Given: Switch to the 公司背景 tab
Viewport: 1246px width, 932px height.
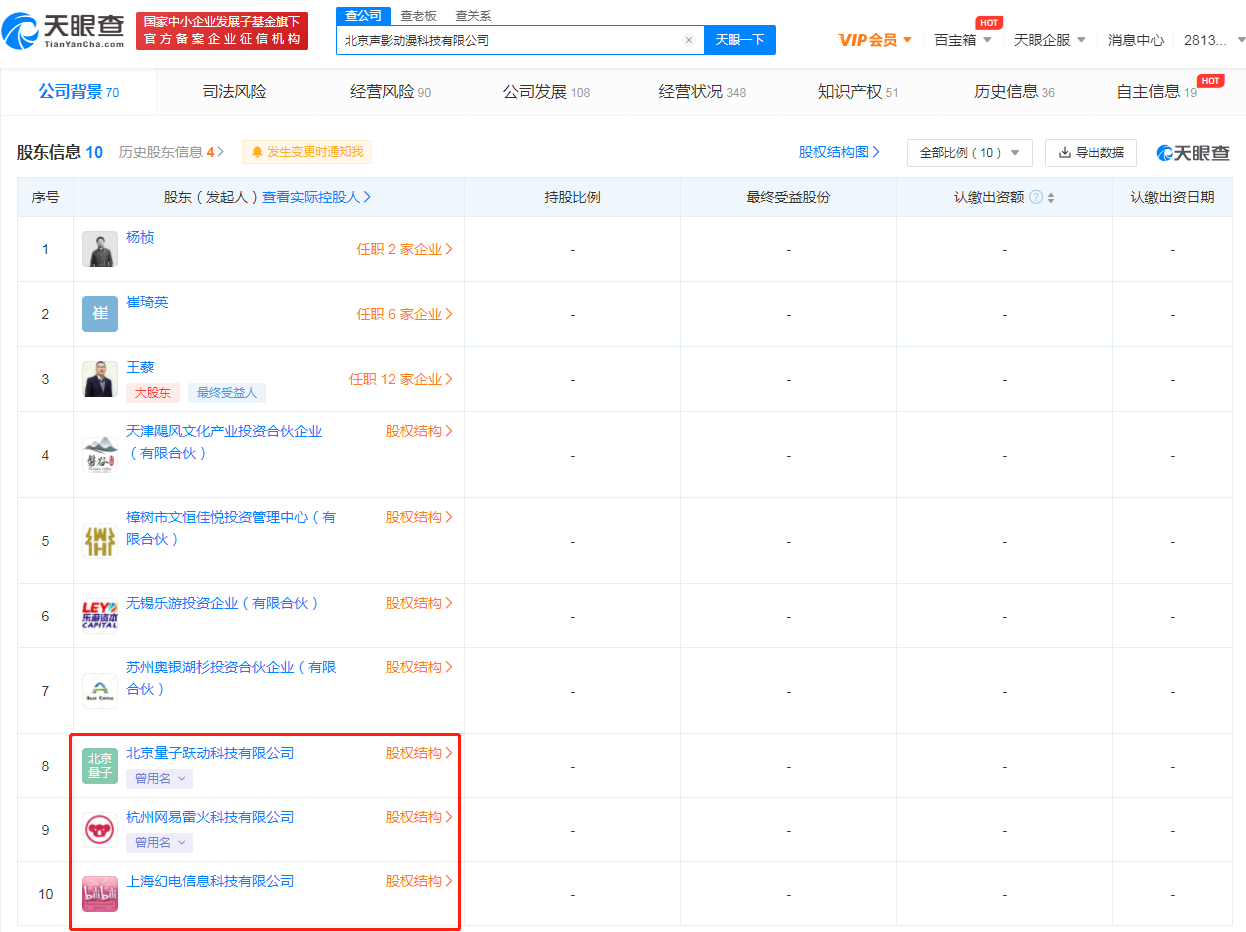Looking at the screenshot, I should pos(79,92).
